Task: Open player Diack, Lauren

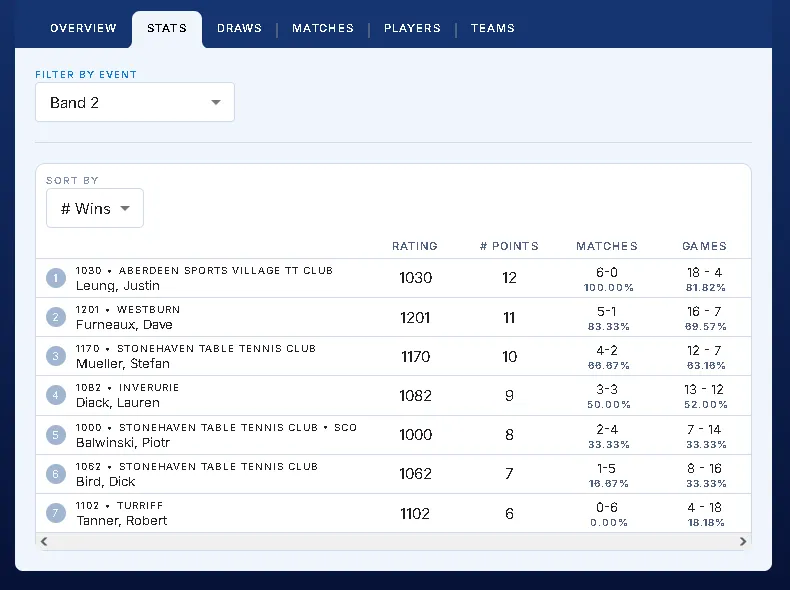Action: pos(118,403)
